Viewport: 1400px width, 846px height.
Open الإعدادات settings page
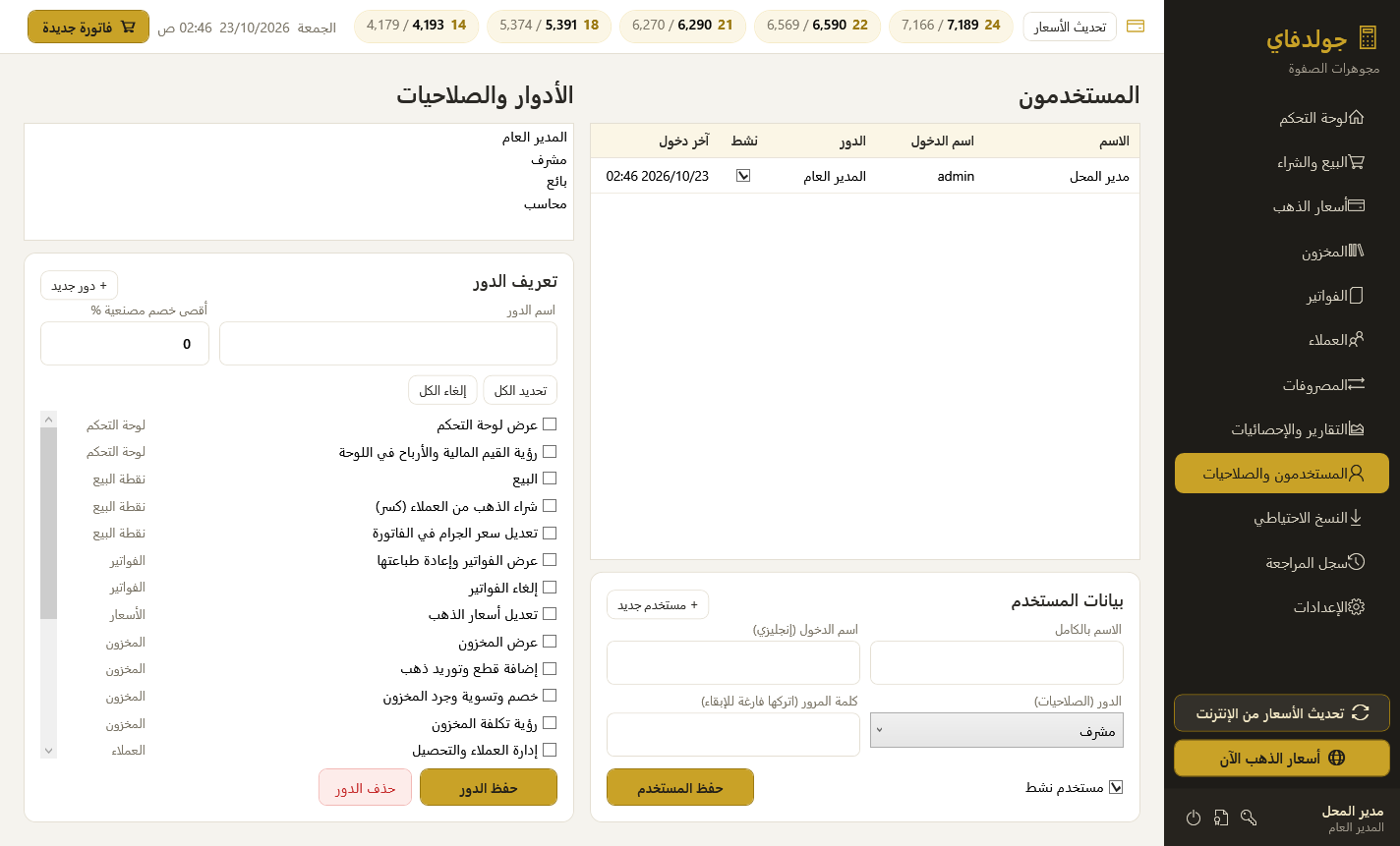coord(1282,607)
